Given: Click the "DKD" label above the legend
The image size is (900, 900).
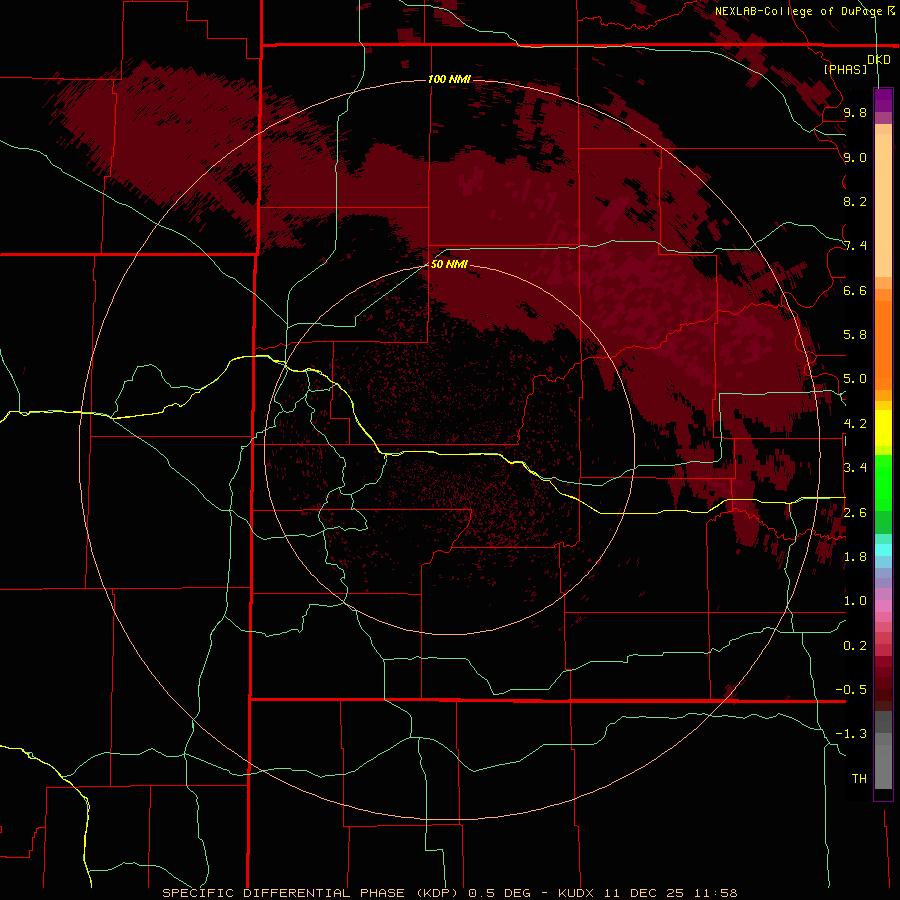Looking at the screenshot, I should (x=878, y=60).
